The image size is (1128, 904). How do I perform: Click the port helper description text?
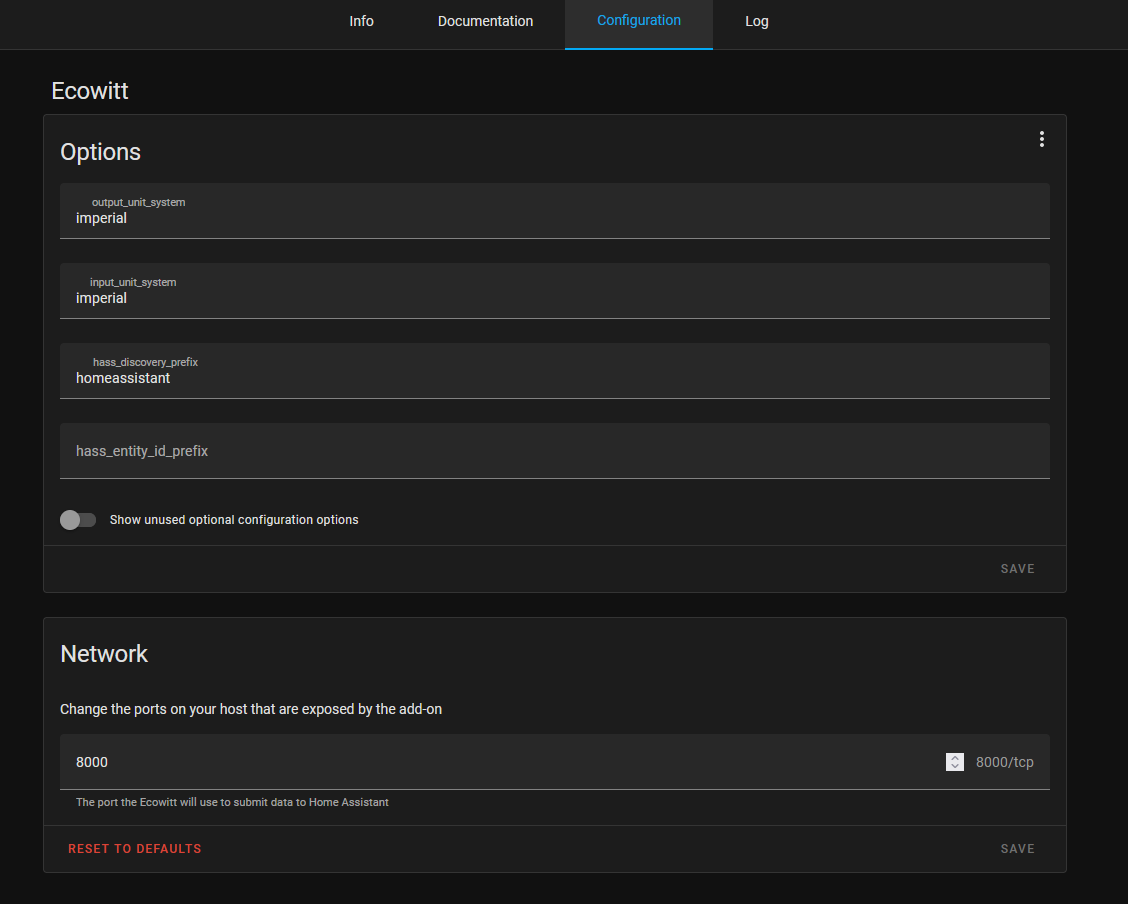tap(232, 802)
